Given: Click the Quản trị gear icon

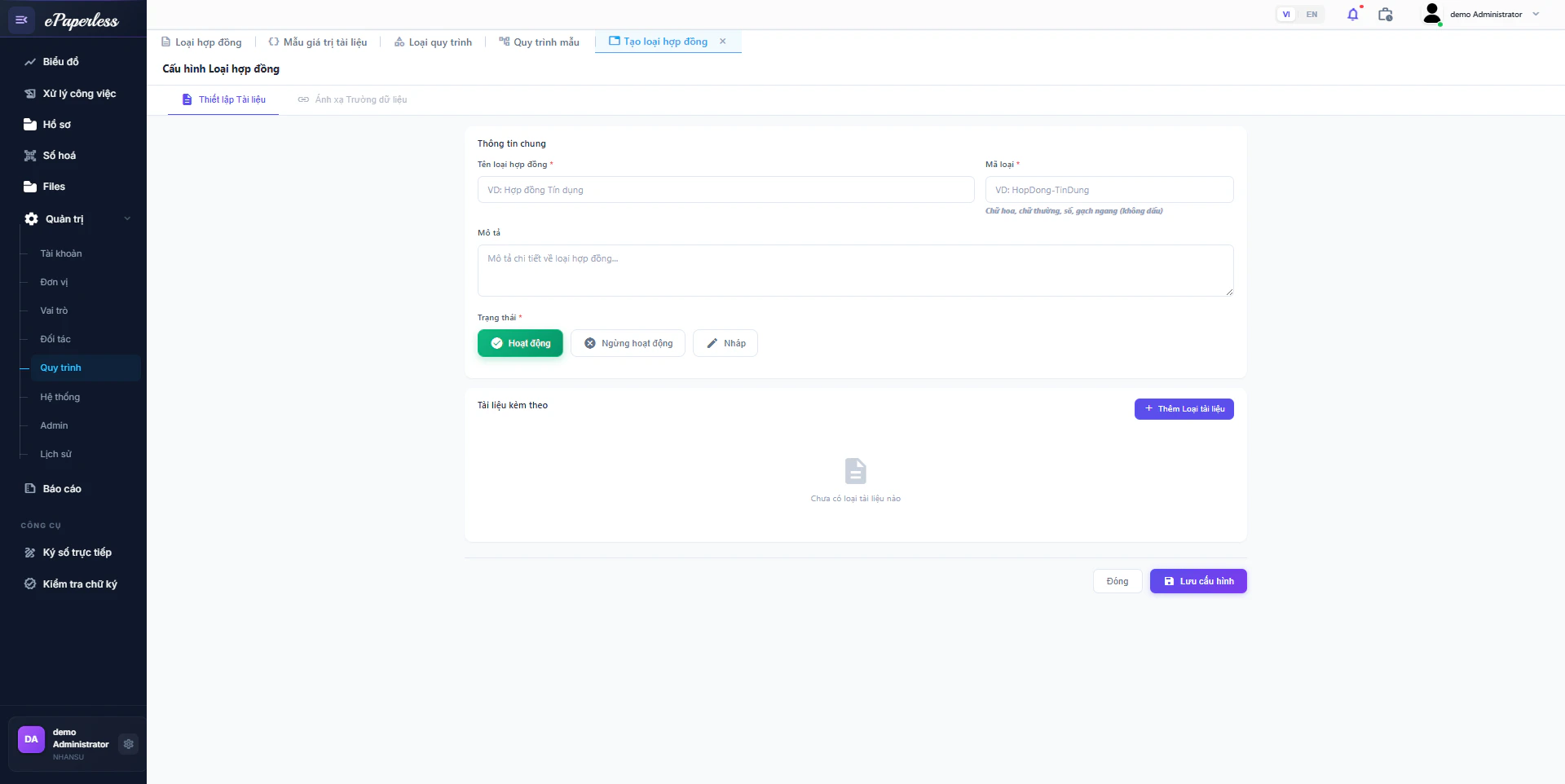Looking at the screenshot, I should coord(31,218).
